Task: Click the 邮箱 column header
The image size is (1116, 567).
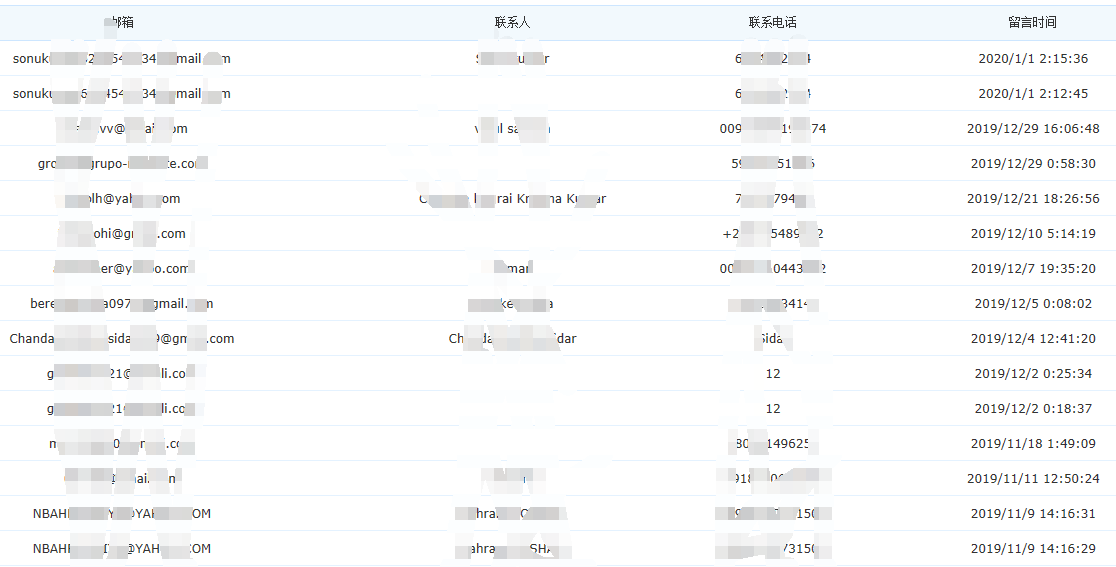Action: click(121, 22)
